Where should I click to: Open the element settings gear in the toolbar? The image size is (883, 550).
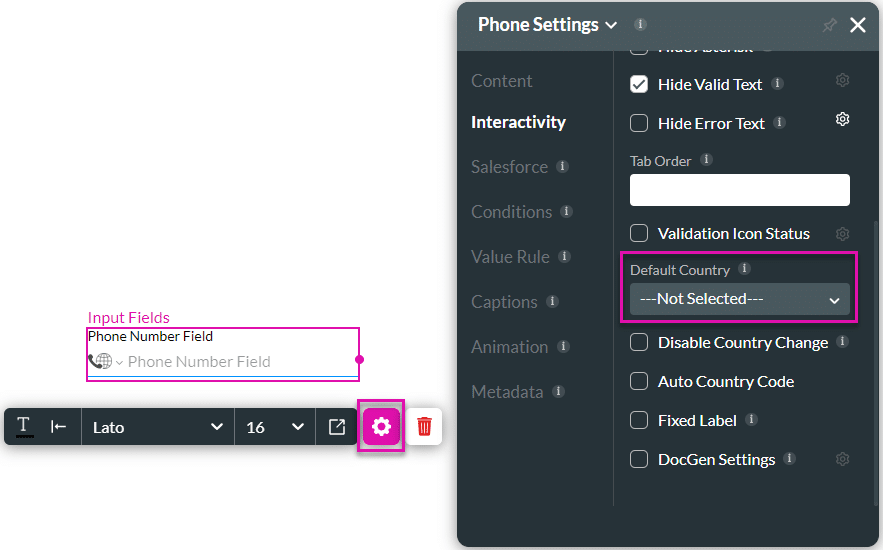click(x=381, y=426)
